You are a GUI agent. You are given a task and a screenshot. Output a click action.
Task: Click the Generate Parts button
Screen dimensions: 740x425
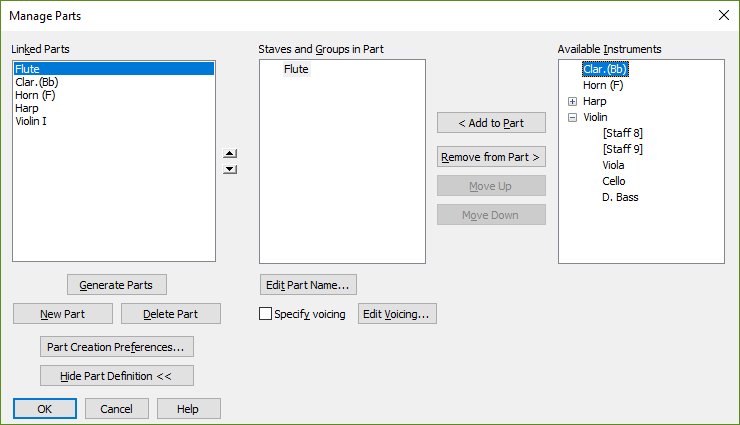(x=116, y=285)
